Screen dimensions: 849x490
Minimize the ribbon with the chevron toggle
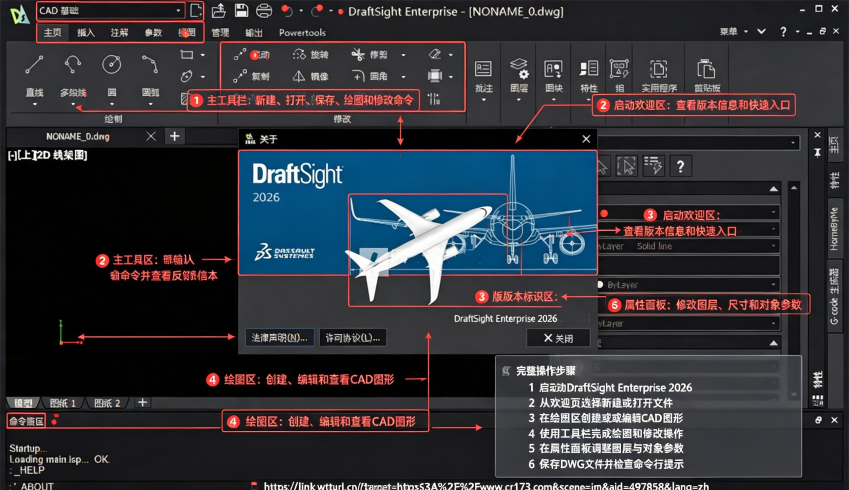pos(761,32)
